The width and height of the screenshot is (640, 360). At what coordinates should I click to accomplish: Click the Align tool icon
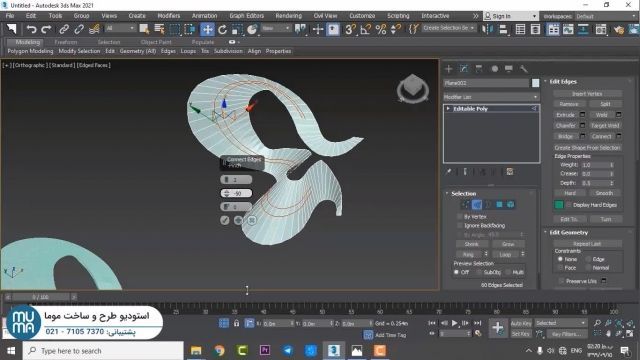click(x=503, y=29)
